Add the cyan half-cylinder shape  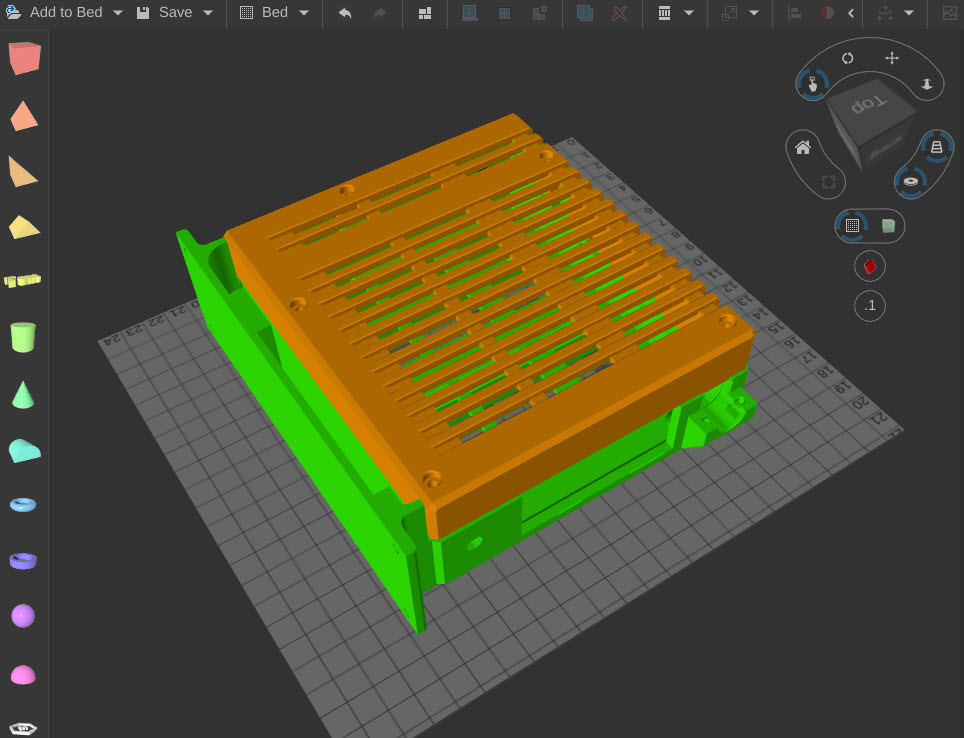[25, 450]
